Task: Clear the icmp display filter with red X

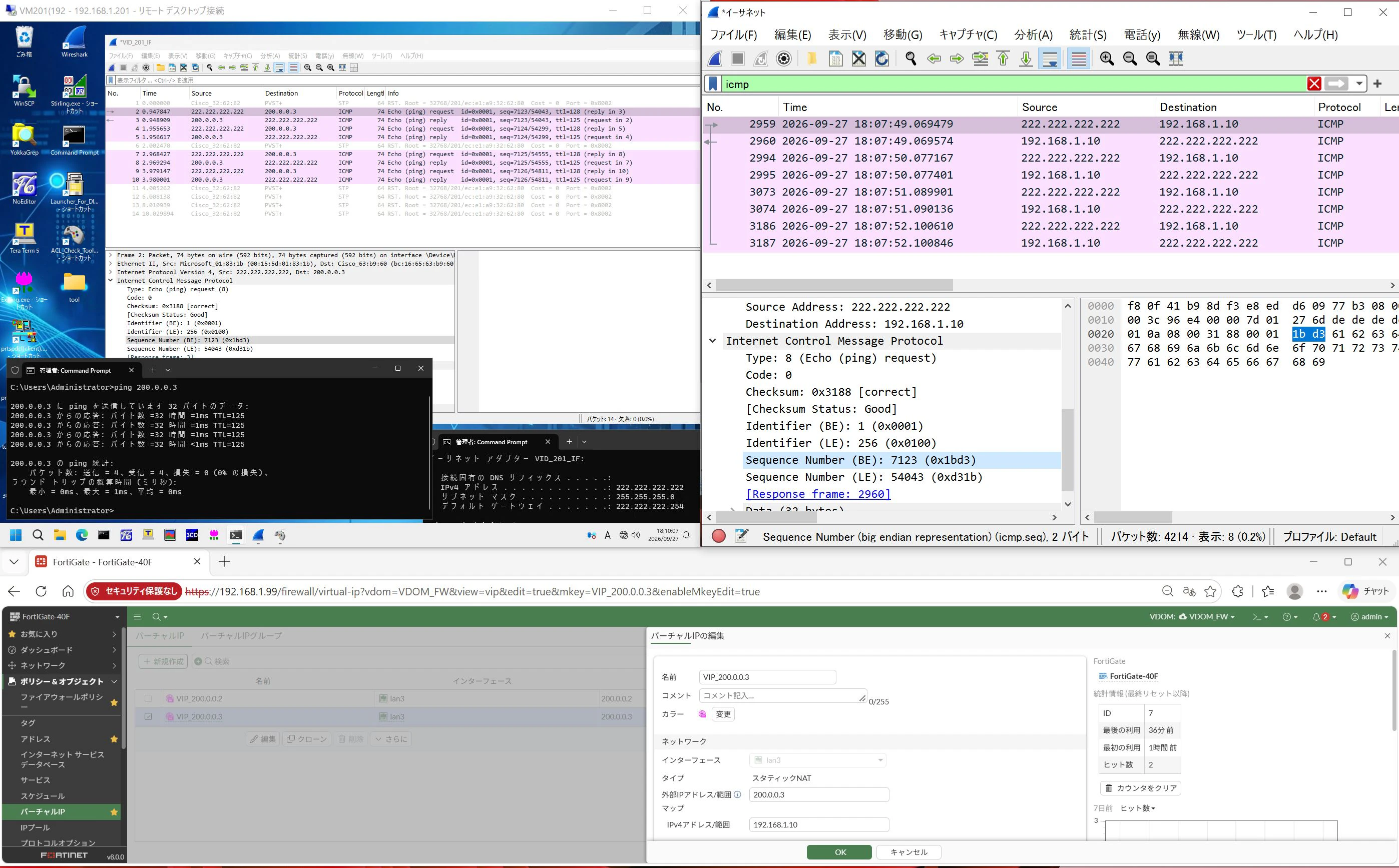Action: (x=1314, y=84)
